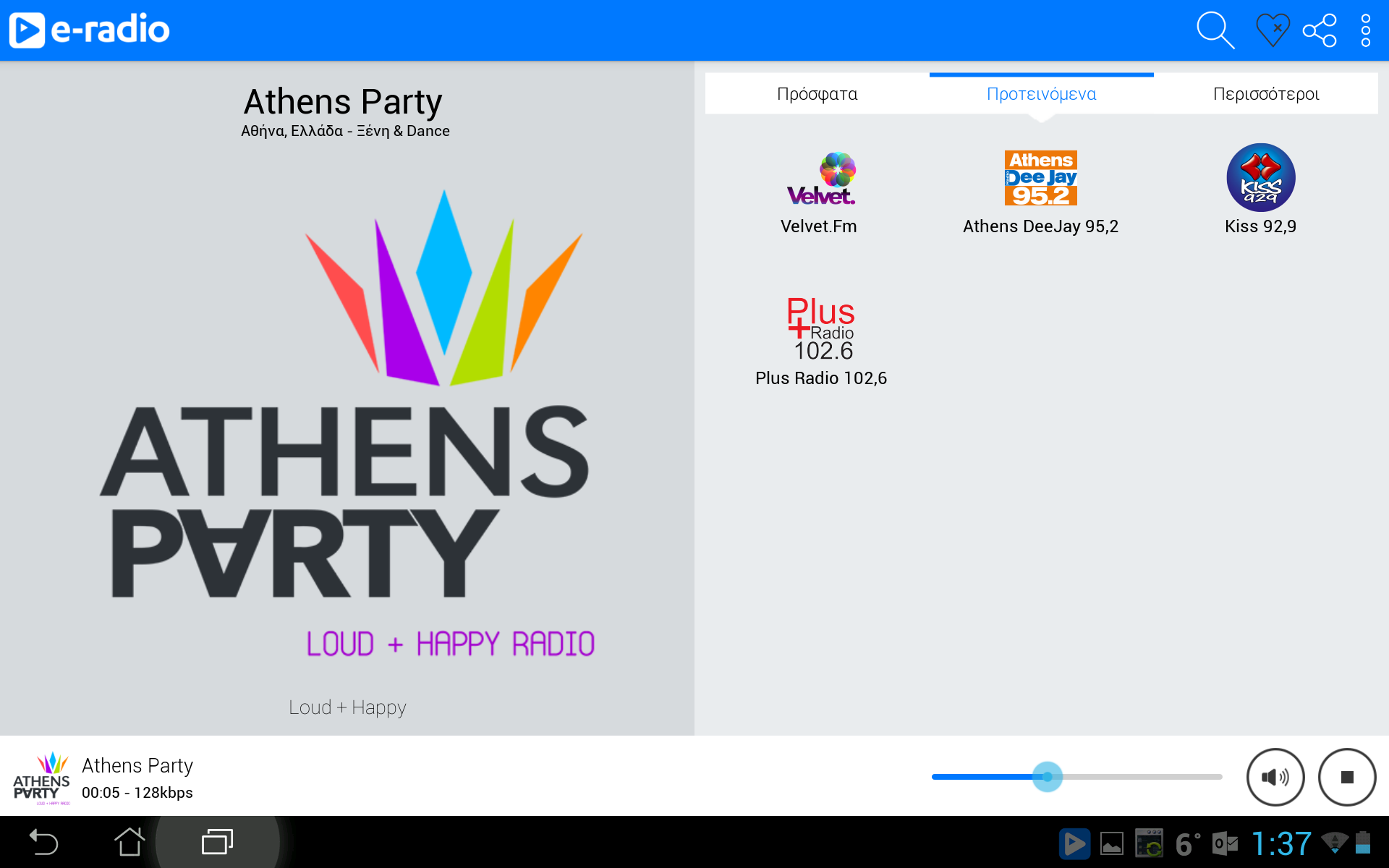The height and width of the screenshot is (868, 1389).
Task: Toggle mute with the speaker button
Action: 1275,777
